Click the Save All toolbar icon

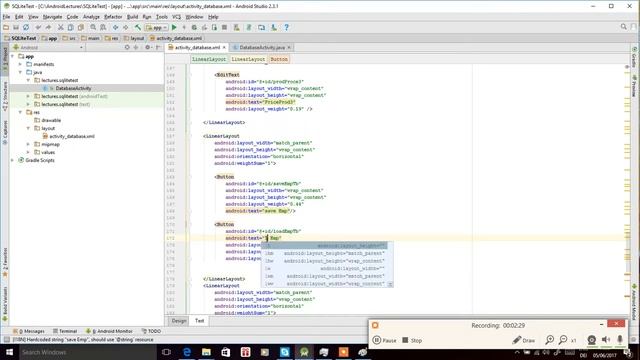click(16, 27)
